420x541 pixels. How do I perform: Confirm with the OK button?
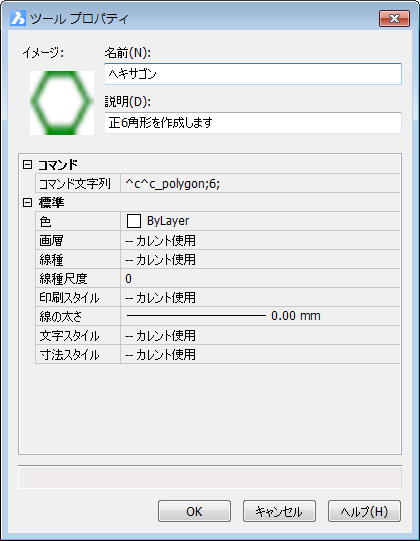pos(194,511)
